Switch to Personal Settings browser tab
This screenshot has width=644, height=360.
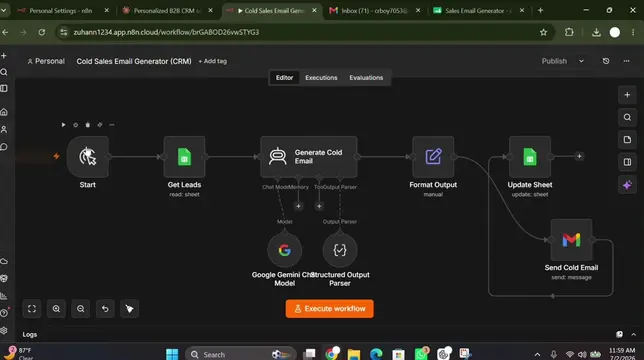click(61, 11)
